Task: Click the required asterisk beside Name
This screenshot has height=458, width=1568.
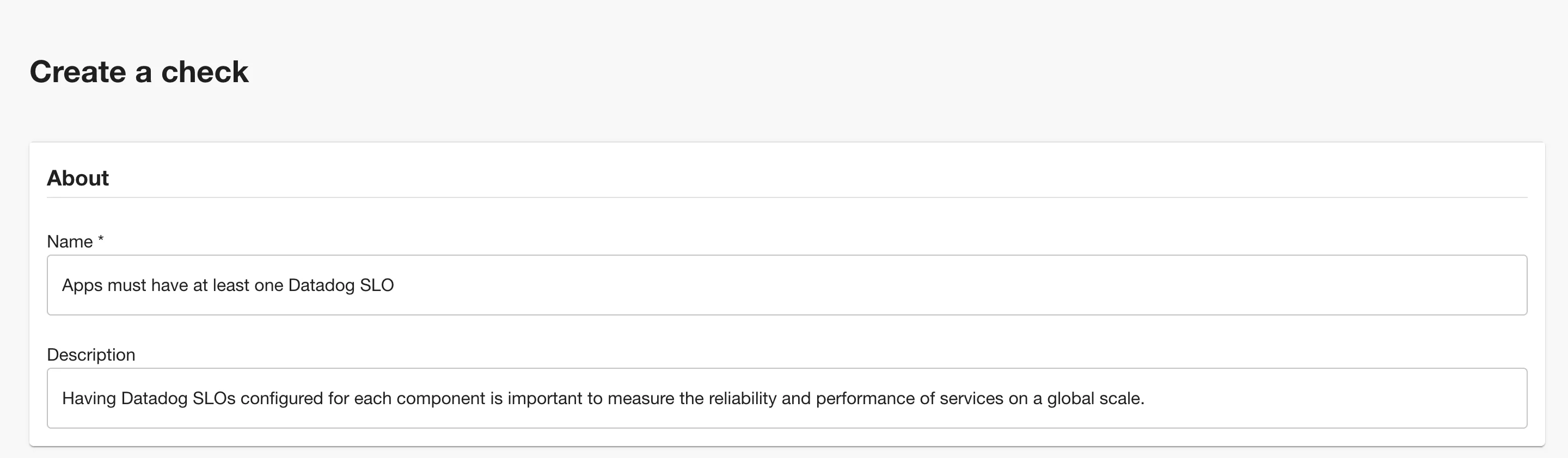Action: [101, 240]
